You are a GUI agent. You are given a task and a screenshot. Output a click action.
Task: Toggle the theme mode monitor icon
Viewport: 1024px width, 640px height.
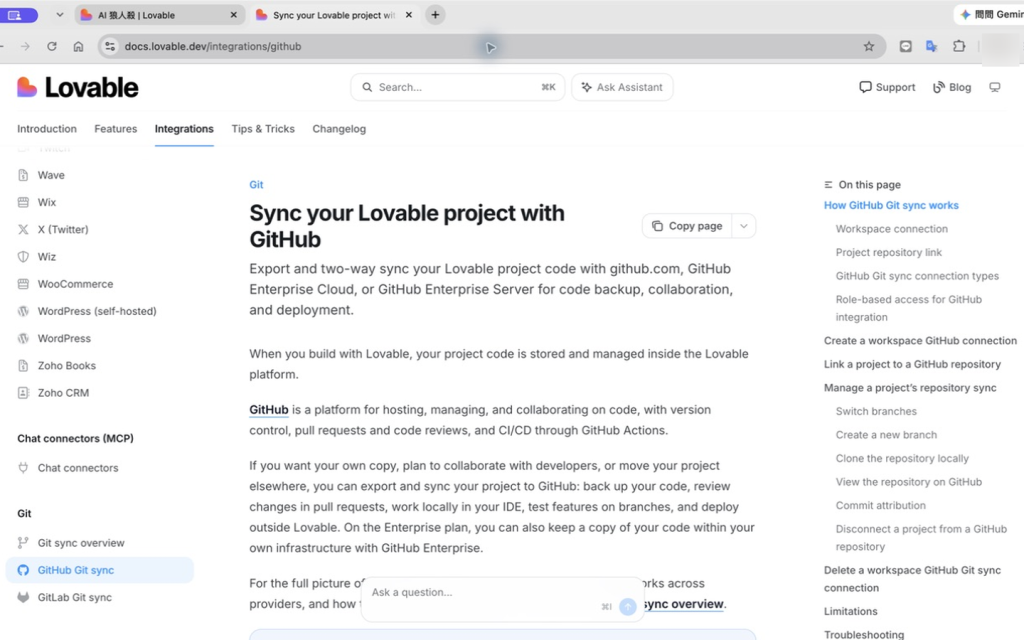[x=995, y=87]
